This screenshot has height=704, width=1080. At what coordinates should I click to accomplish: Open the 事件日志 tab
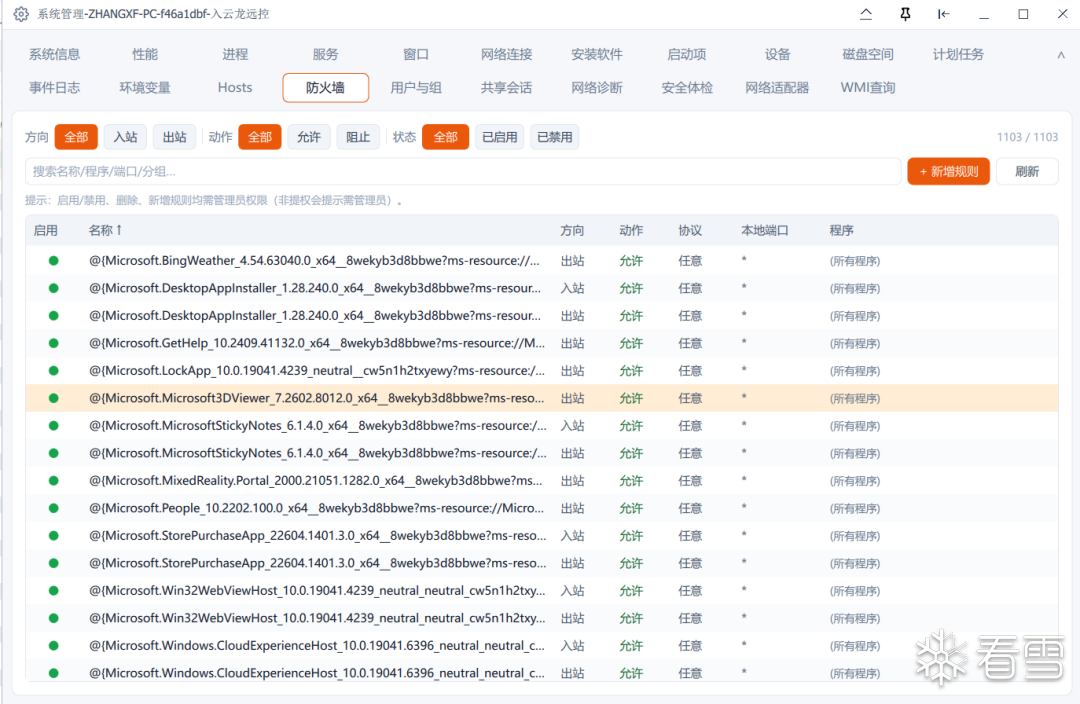(x=54, y=87)
